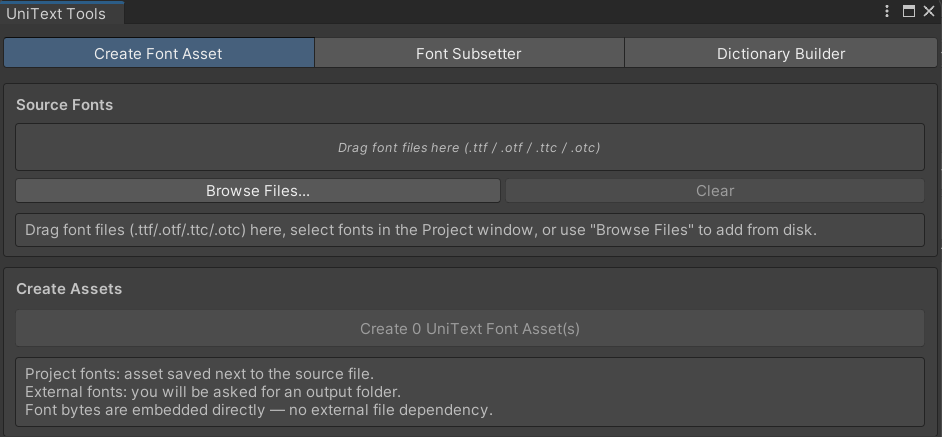Open the three-dot window options menu

[x=887, y=11]
